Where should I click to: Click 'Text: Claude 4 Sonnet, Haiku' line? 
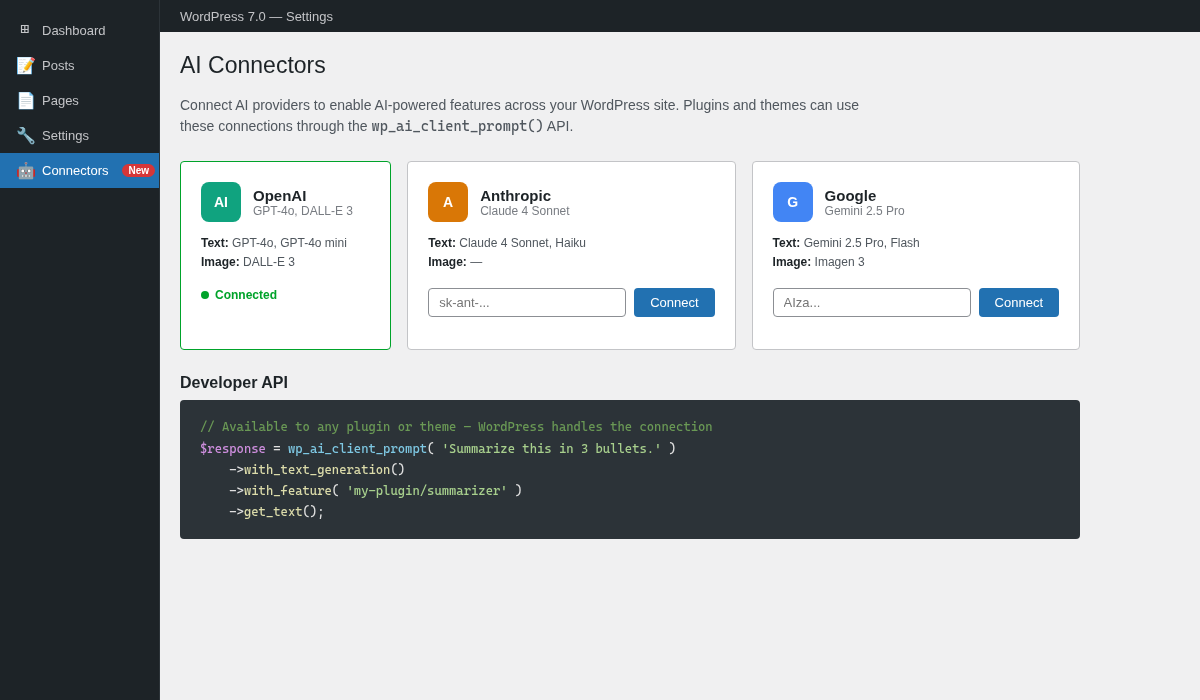(507, 243)
